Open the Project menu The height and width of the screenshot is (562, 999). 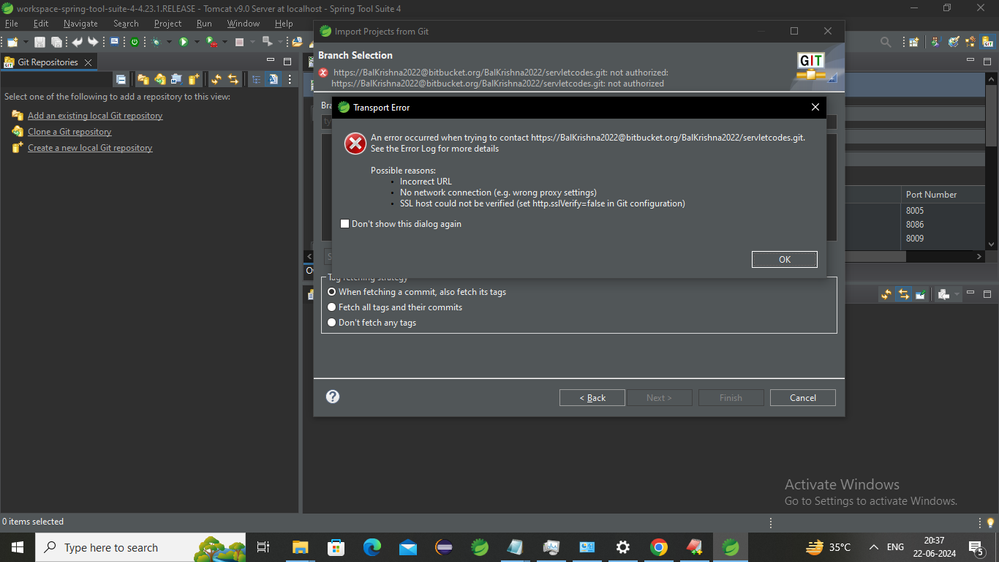pyautogui.click(x=168, y=24)
